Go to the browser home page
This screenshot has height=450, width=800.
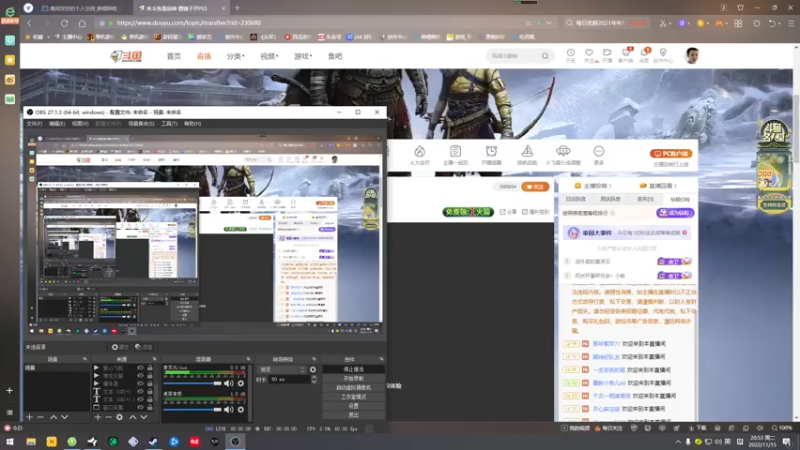tap(82, 23)
